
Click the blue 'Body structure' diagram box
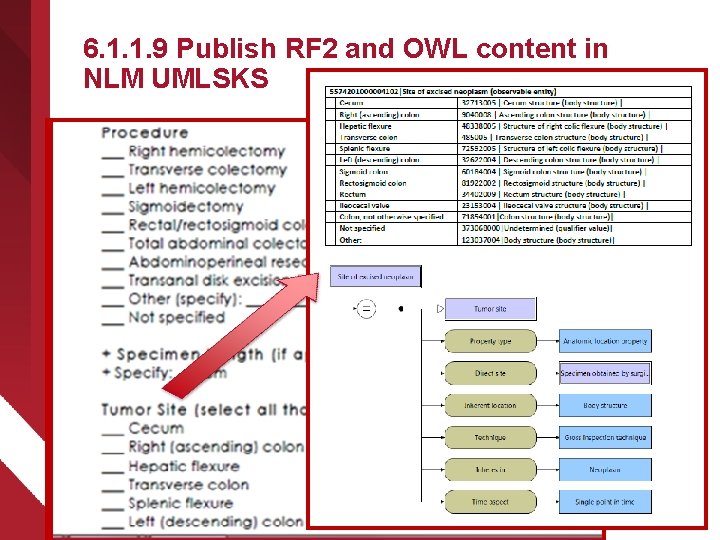coord(605,405)
